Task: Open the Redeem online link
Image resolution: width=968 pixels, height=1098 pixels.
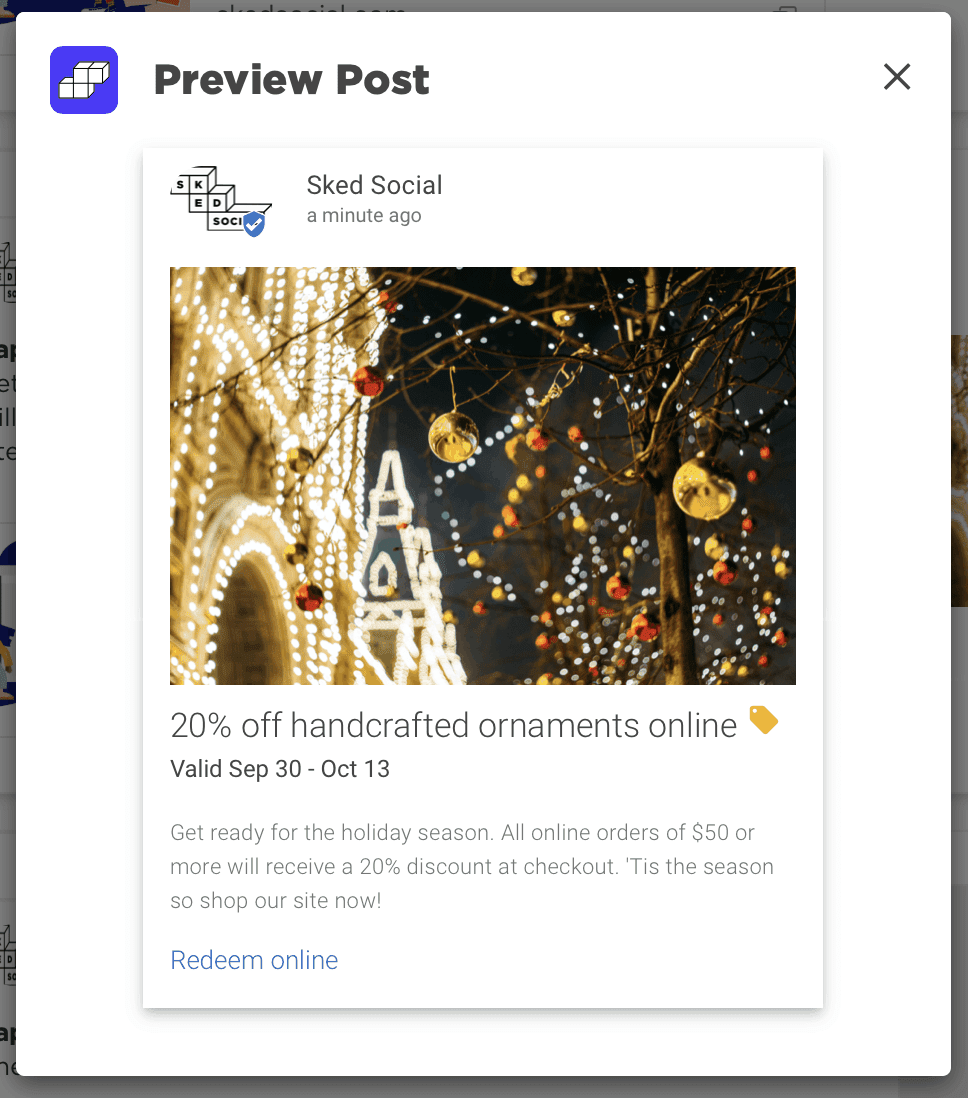Action: [x=254, y=960]
